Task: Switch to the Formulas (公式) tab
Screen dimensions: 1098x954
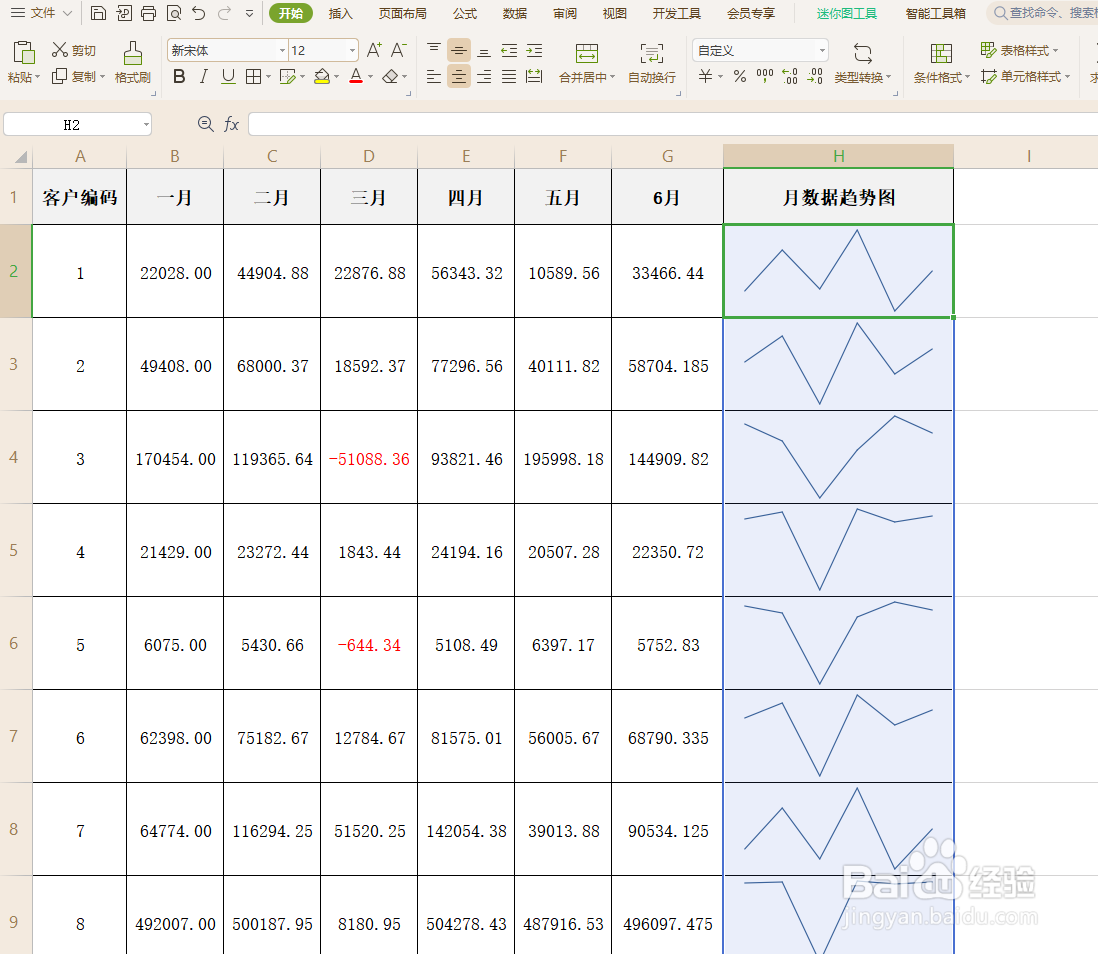Action: point(465,13)
